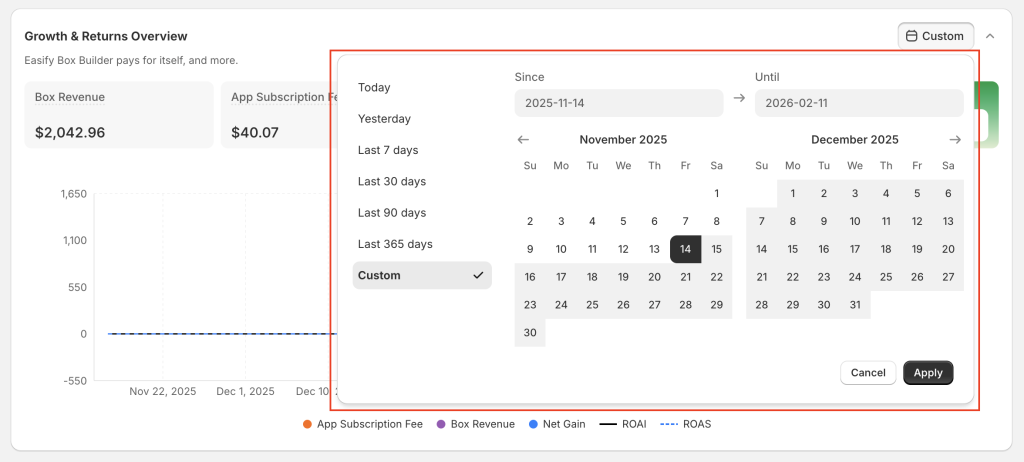
Task: Open the Custom date range dropdown
Action: [x=935, y=36]
